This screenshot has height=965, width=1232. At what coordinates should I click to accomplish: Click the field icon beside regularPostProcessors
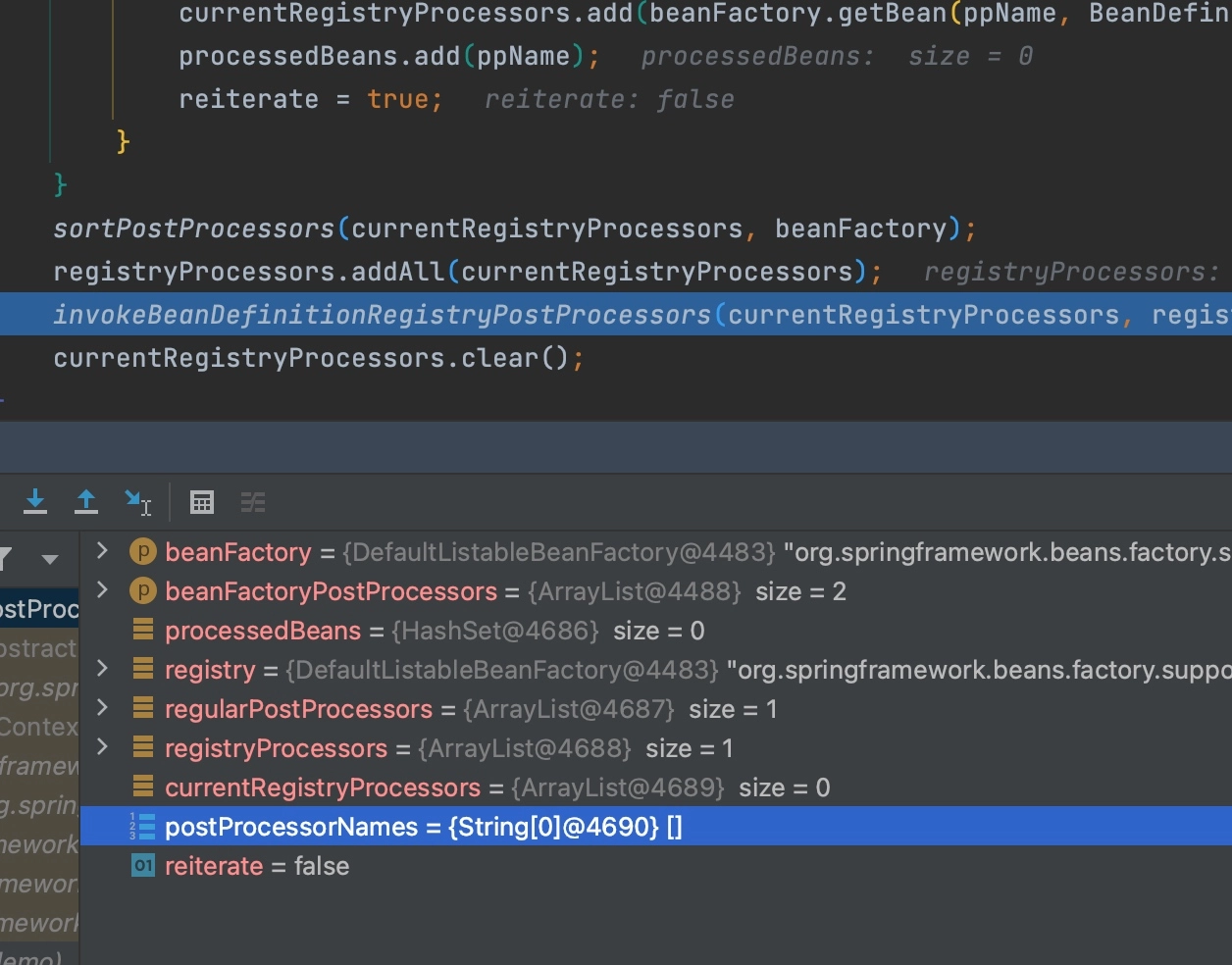[x=143, y=708]
